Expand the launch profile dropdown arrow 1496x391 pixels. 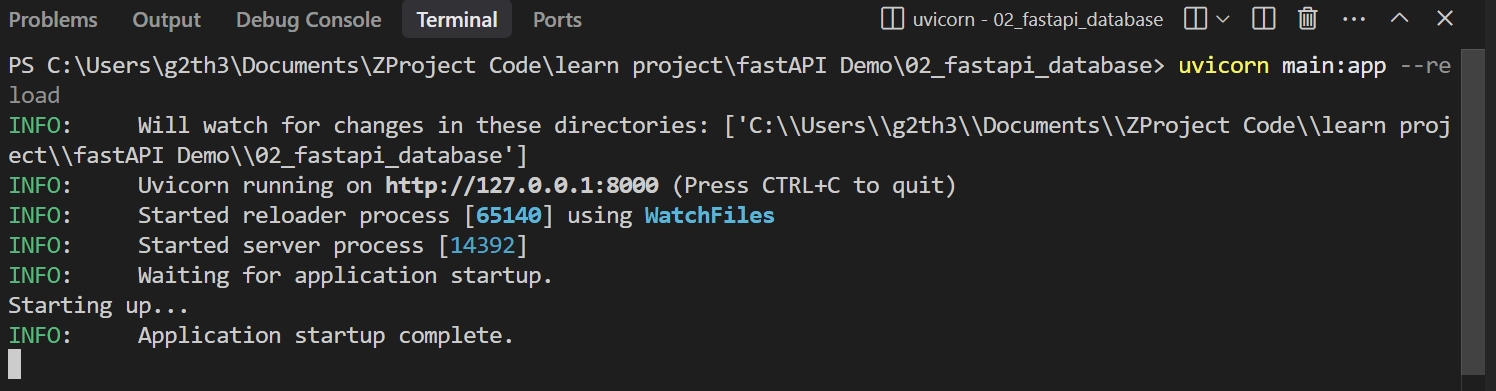pos(1223,19)
